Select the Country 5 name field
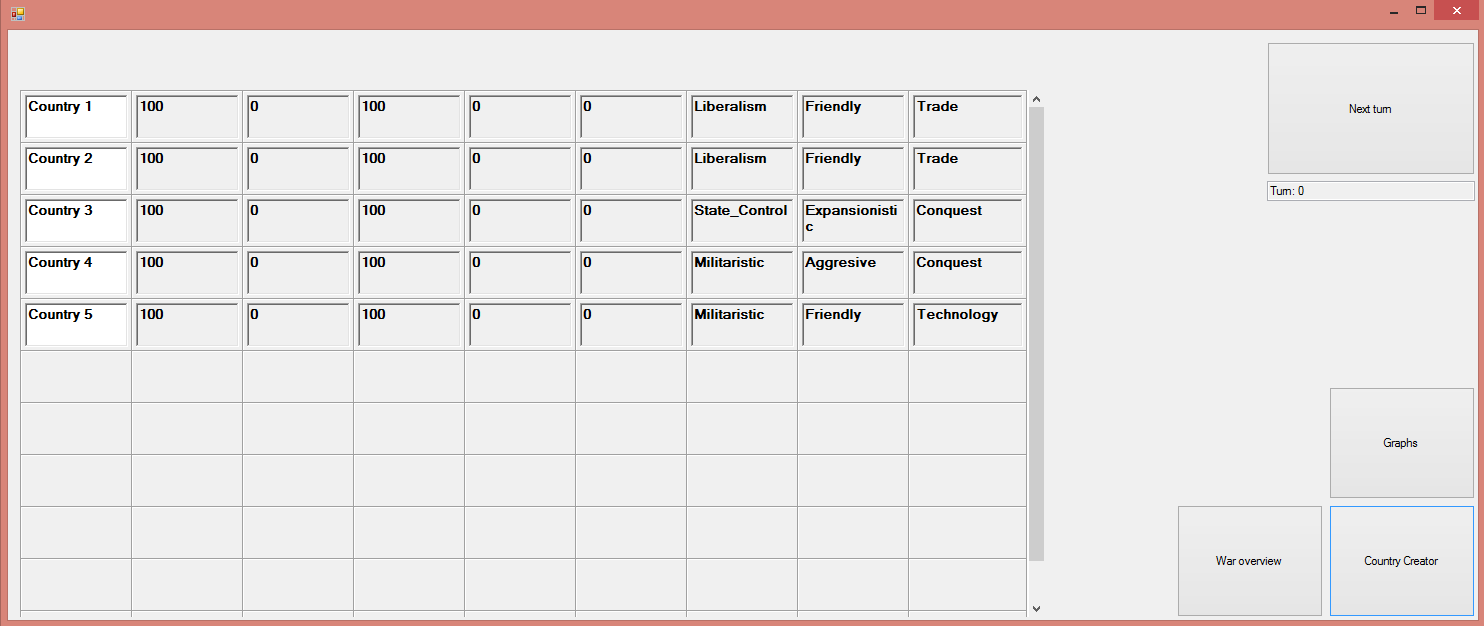1484x626 pixels. 76,324
